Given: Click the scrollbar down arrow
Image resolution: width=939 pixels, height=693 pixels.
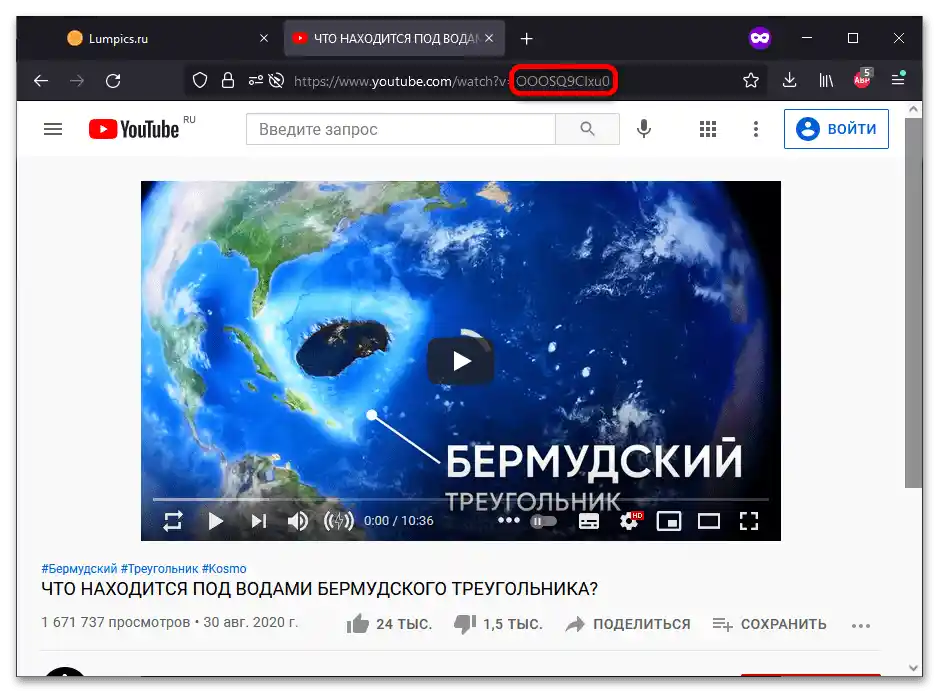Looking at the screenshot, I should coord(913,668).
